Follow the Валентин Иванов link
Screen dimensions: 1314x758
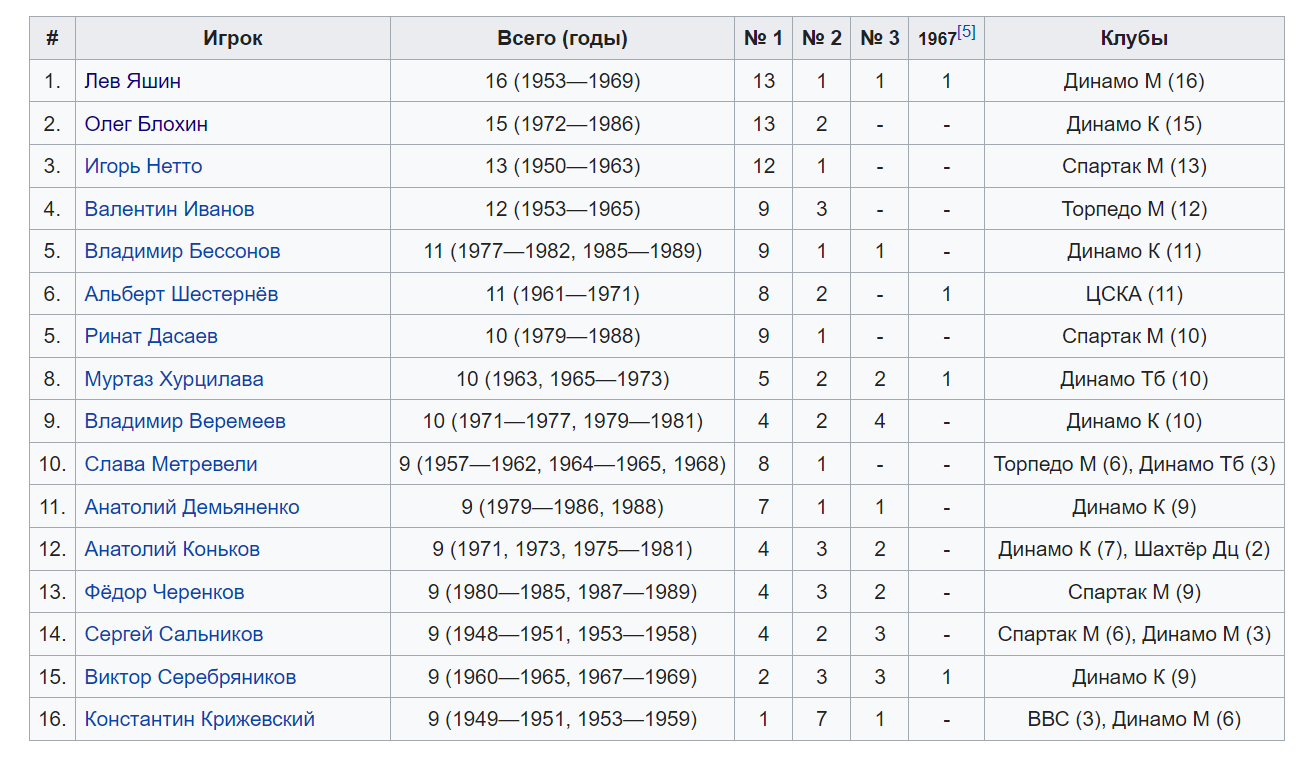tap(169, 209)
